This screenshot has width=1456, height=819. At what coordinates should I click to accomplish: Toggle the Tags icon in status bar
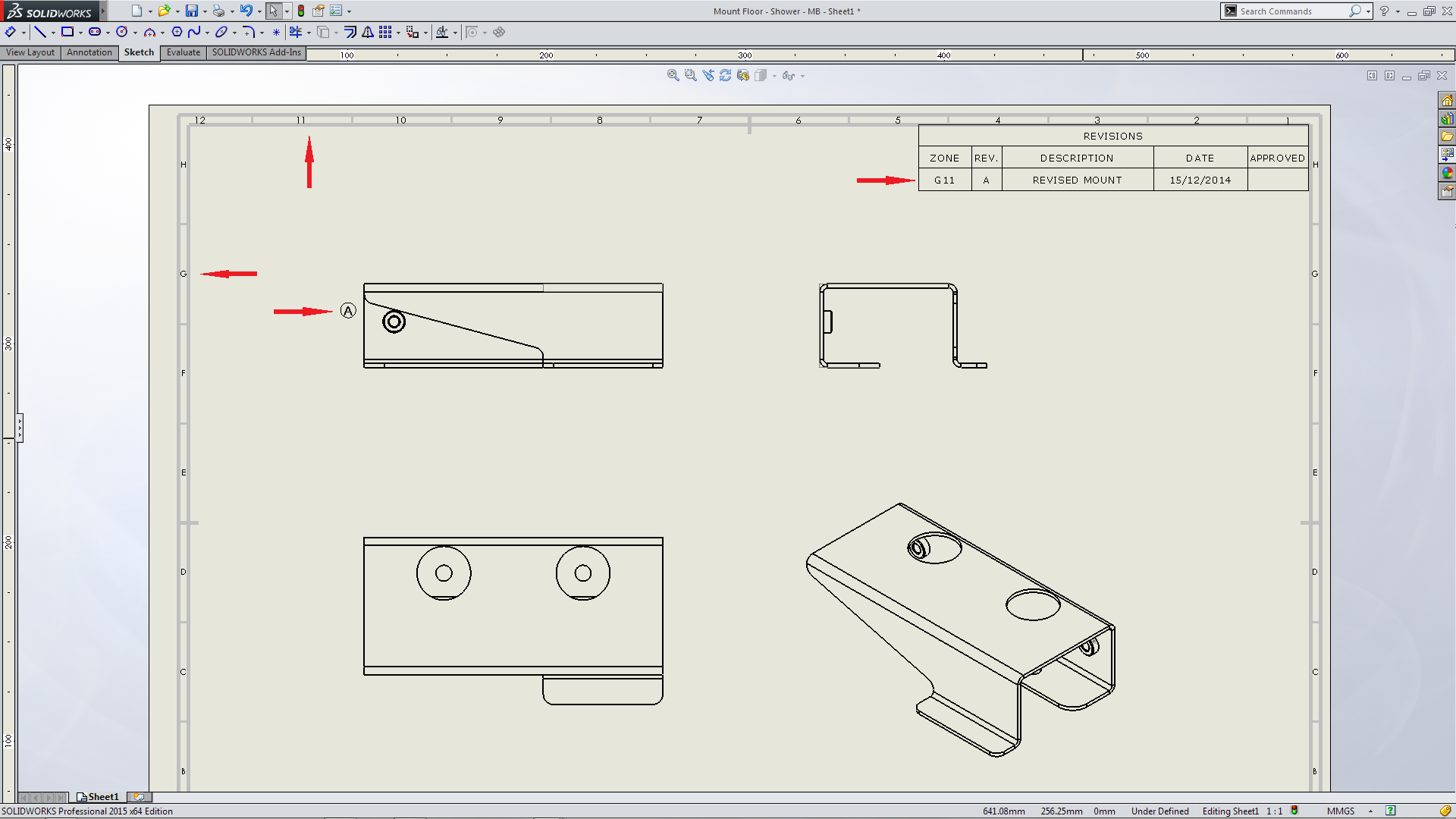1445,811
